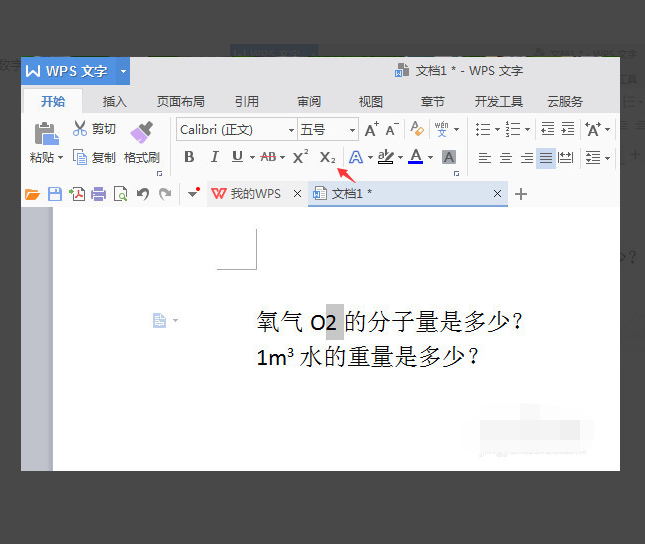The height and width of the screenshot is (544, 645).
Task: Apply character shading with the gray A icon
Action: coord(449,157)
